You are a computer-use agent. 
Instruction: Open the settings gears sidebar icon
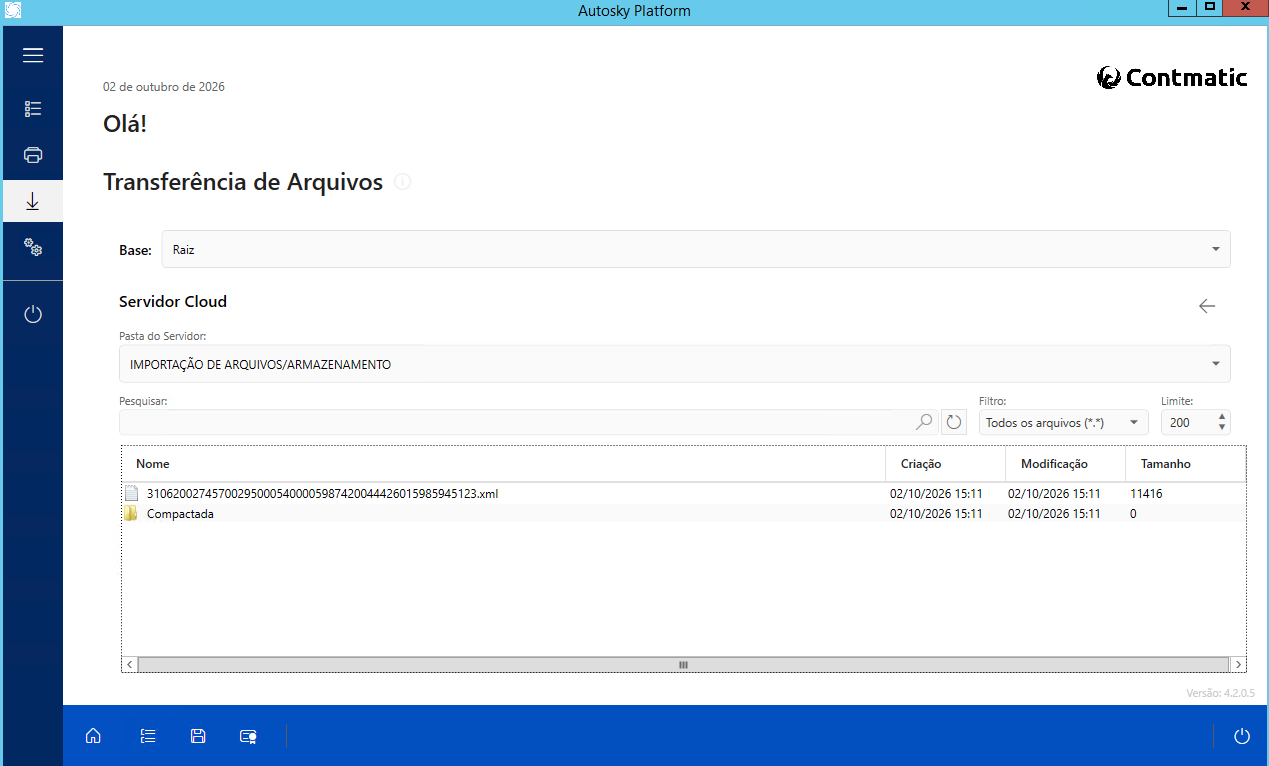point(33,247)
